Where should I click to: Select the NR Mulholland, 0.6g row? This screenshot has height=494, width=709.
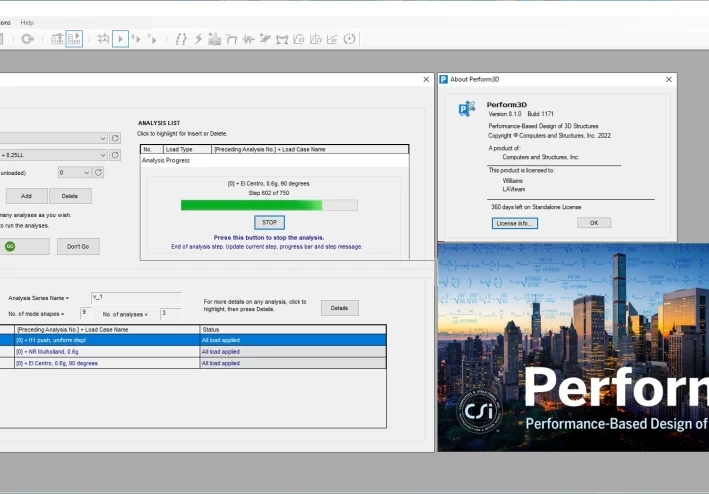193,352
